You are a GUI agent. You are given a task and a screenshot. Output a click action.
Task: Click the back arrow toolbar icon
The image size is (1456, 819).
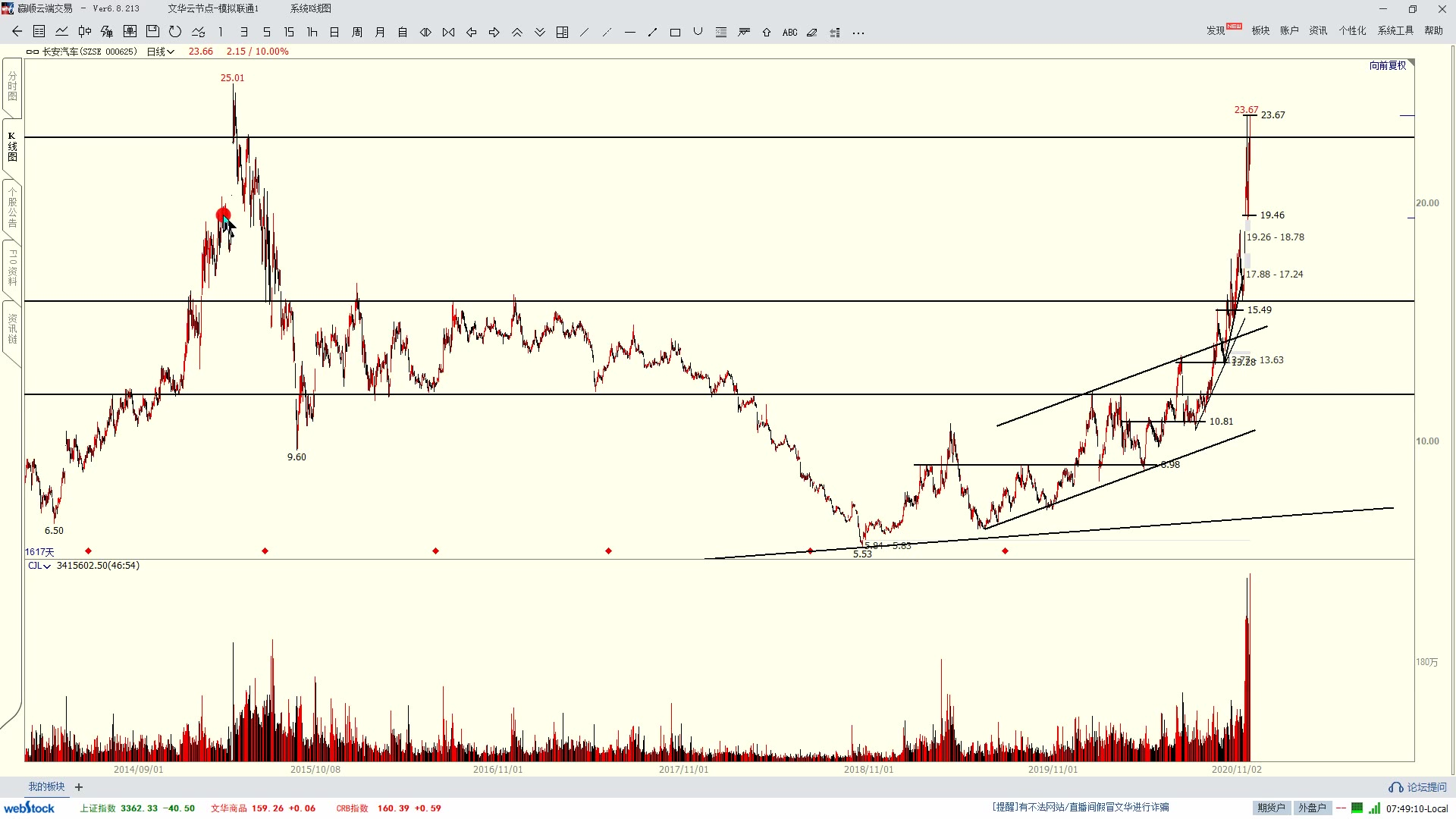click(x=17, y=32)
